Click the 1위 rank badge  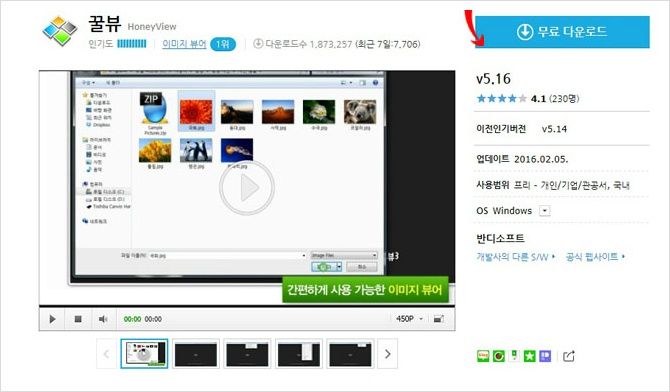[223, 44]
